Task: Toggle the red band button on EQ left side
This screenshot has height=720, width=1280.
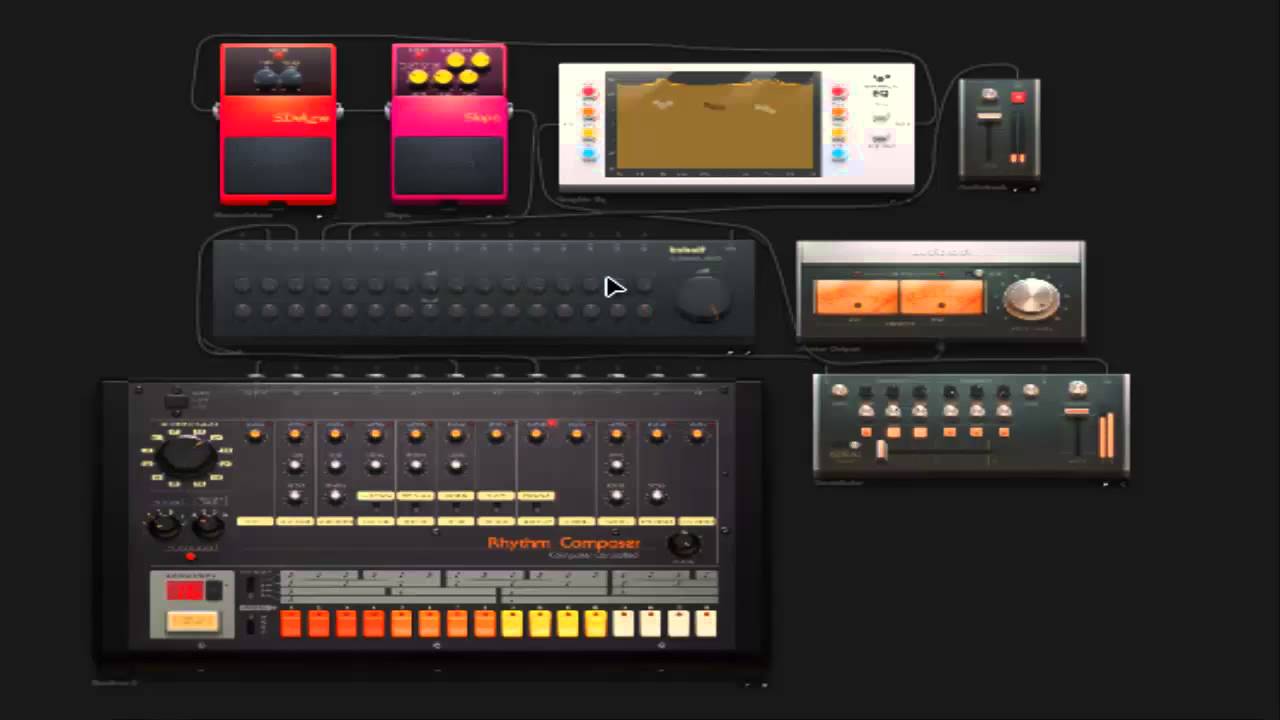Action: tap(589, 92)
